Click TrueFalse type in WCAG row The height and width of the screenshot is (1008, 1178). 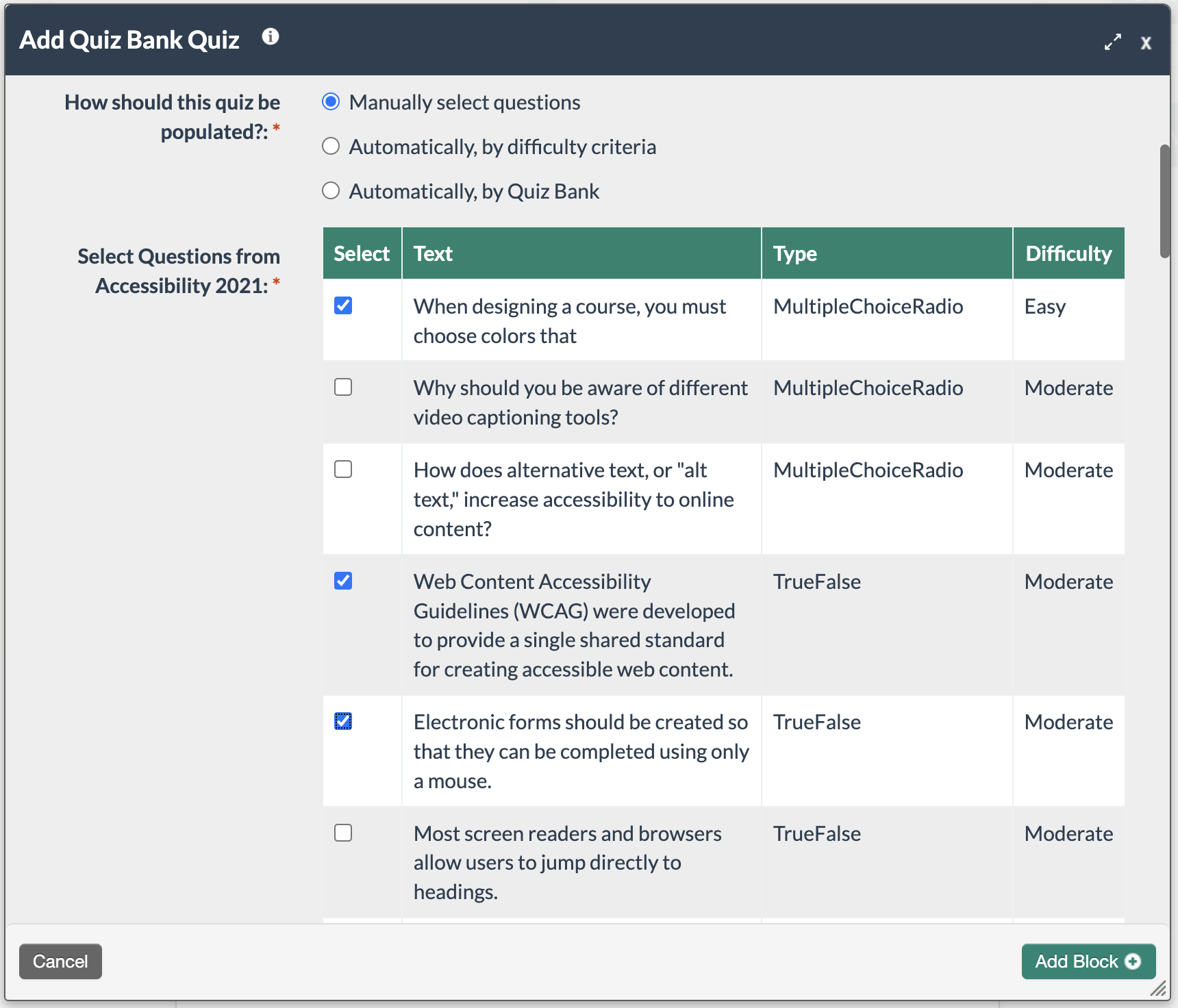point(817,582)
